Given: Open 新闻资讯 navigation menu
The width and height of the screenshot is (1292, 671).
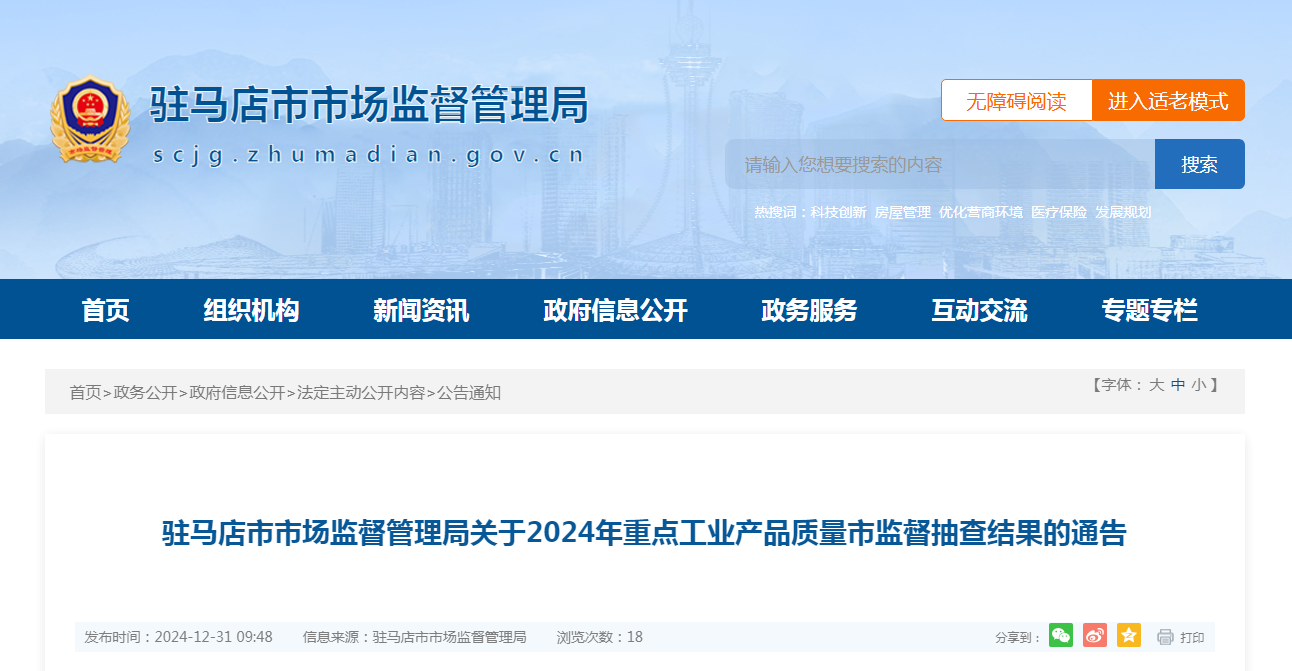Looking at the screenshot, I should pyautogui.click(x=421, y=310).
